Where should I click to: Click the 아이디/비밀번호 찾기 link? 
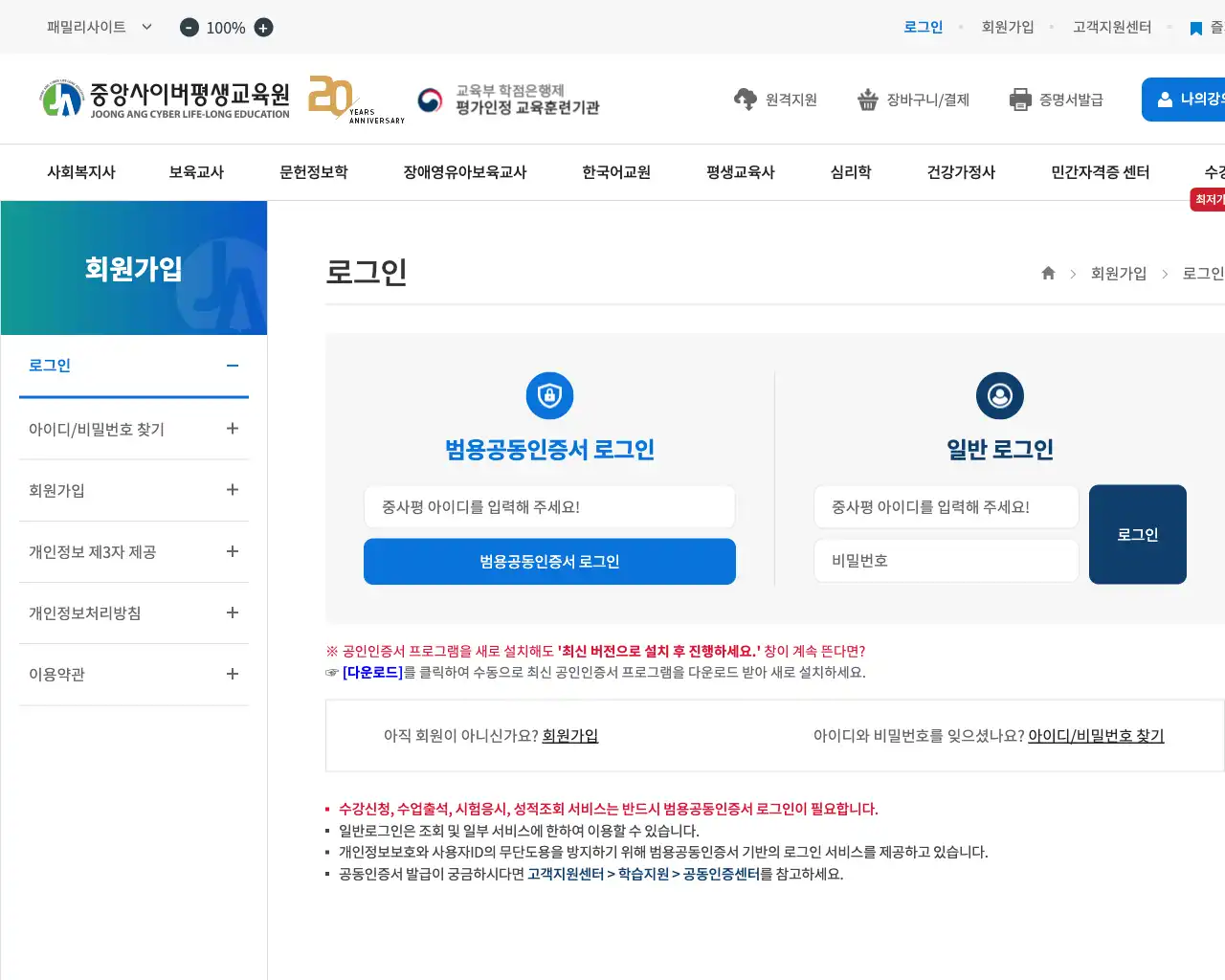point(1095,735)
